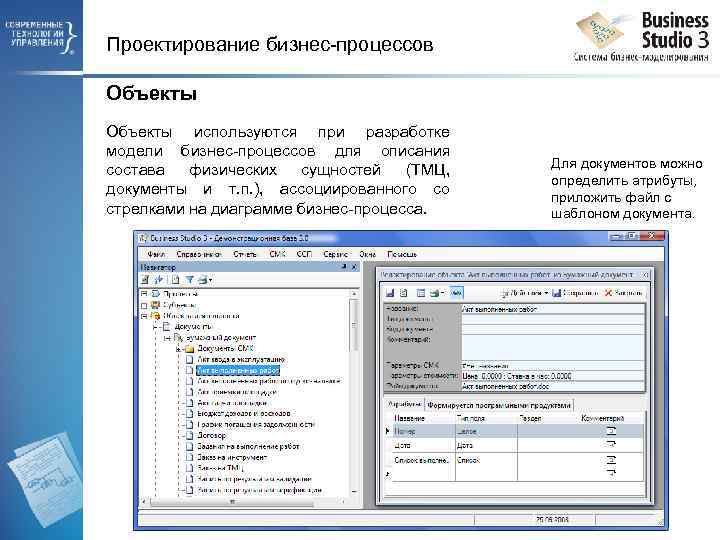Click the Navigator vertical scrollbar down arrow
The image size is (720, 540).
pos(354,492)
